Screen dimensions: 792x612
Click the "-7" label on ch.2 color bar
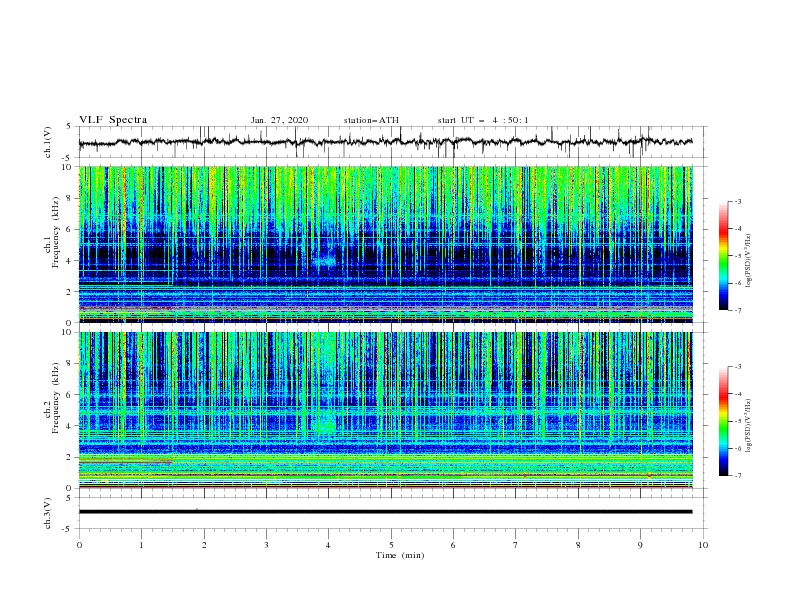[738, 476]
